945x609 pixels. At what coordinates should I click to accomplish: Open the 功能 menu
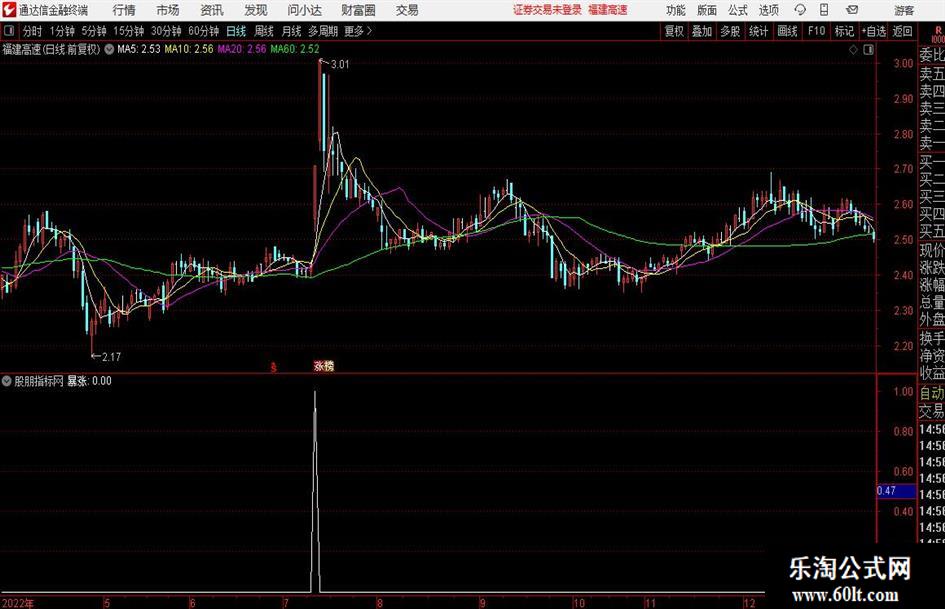click(x=676, y=10)
